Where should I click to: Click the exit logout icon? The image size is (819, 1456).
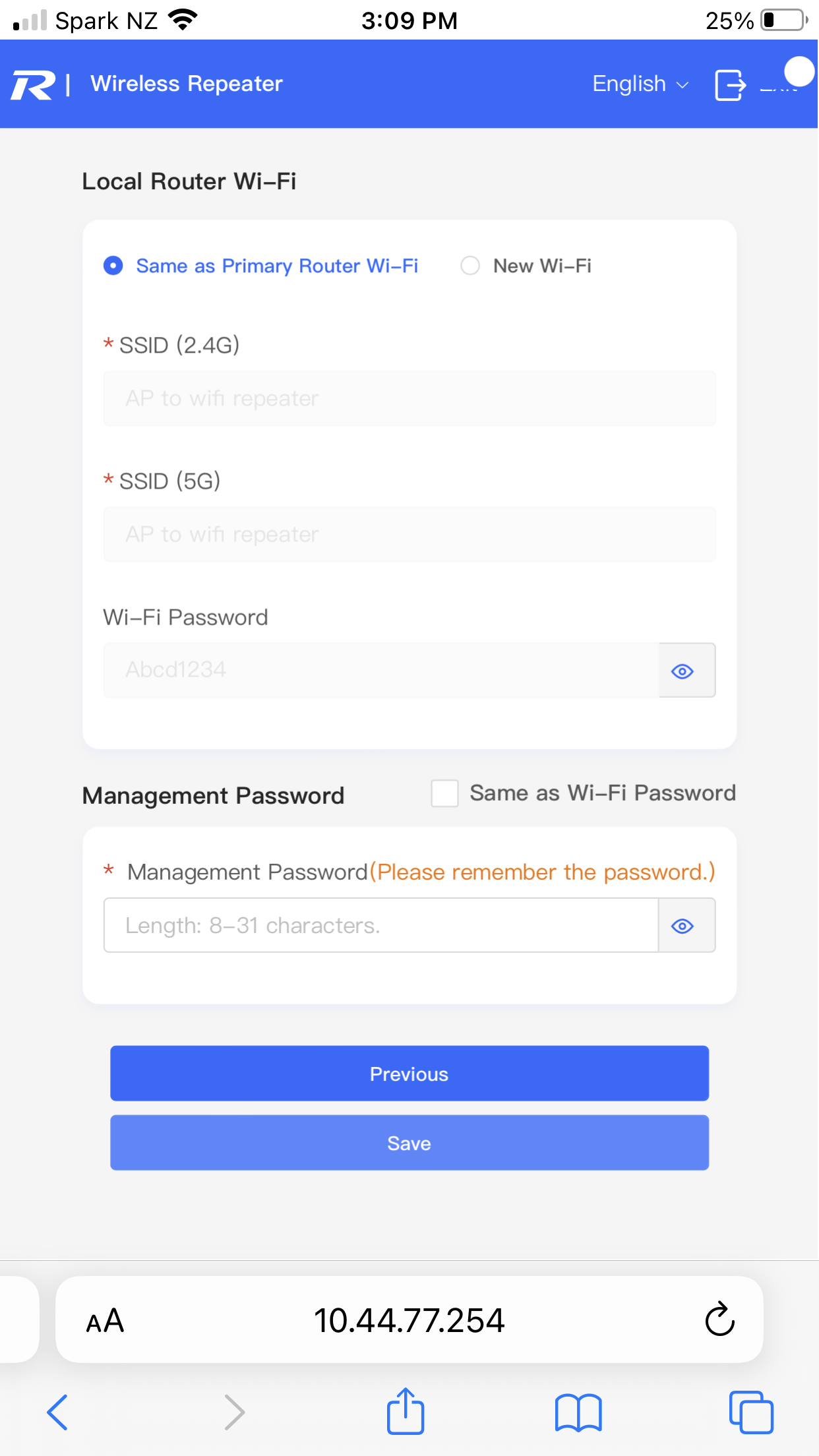[x=730, y=85]
